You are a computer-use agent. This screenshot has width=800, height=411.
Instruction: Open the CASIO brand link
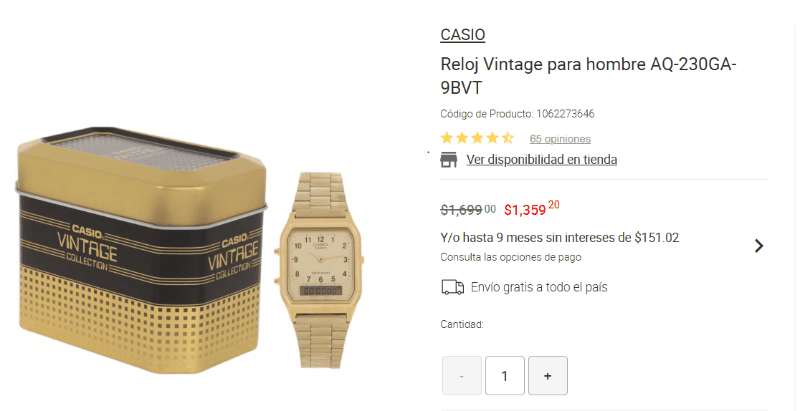coord(462,35)
